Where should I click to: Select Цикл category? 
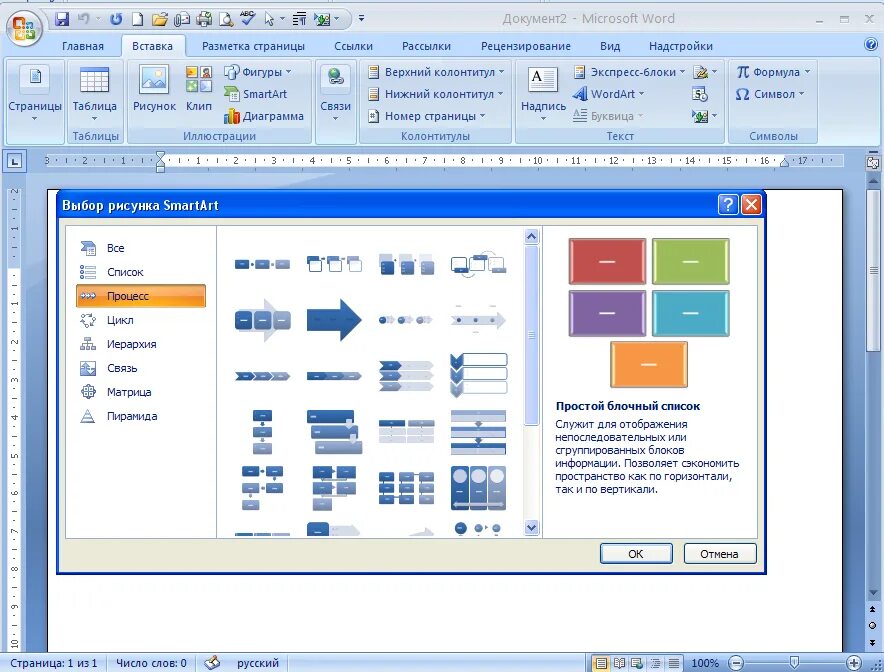point(141,320)
